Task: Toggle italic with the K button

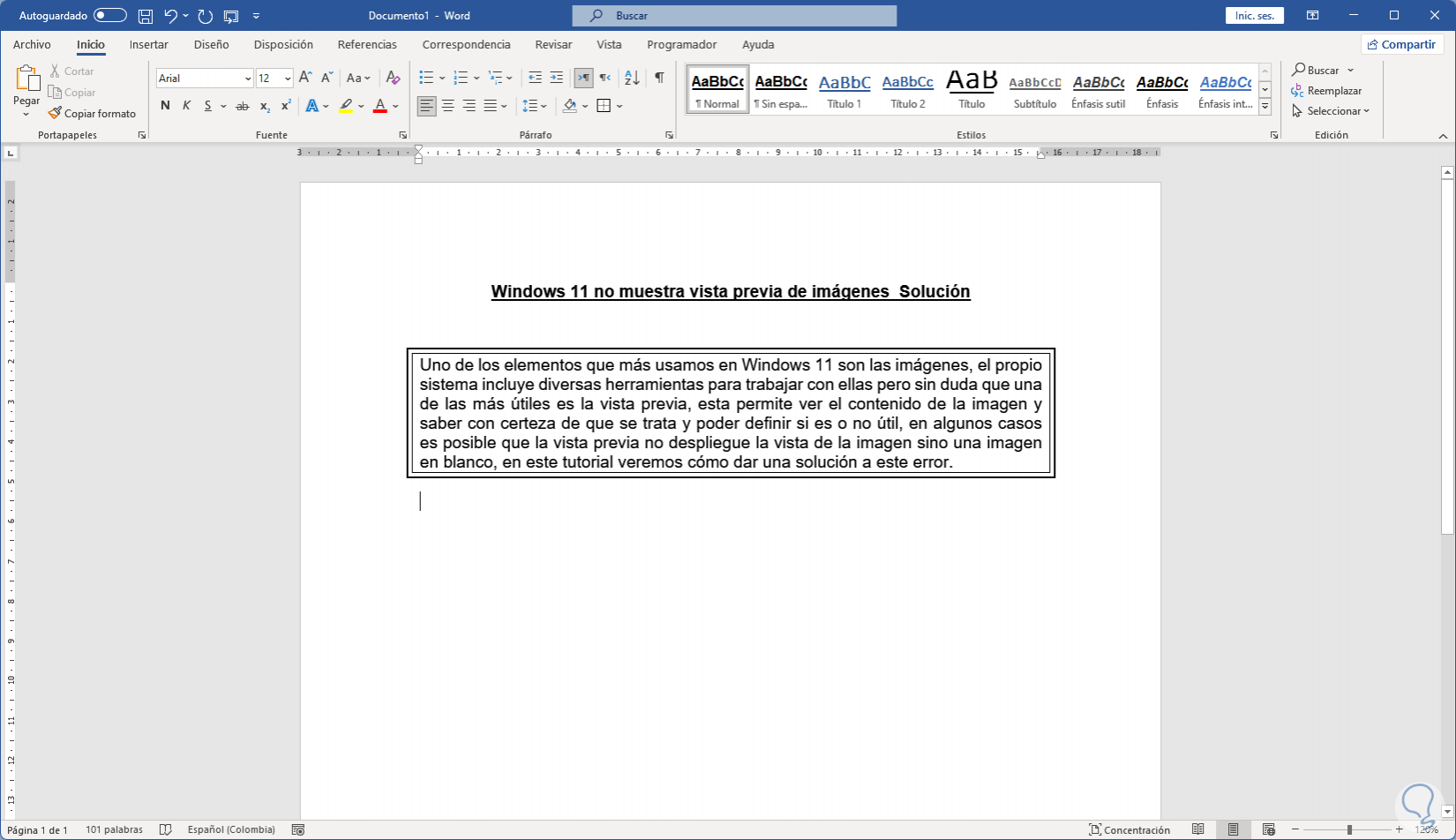Action: click(x=186, y=106)
